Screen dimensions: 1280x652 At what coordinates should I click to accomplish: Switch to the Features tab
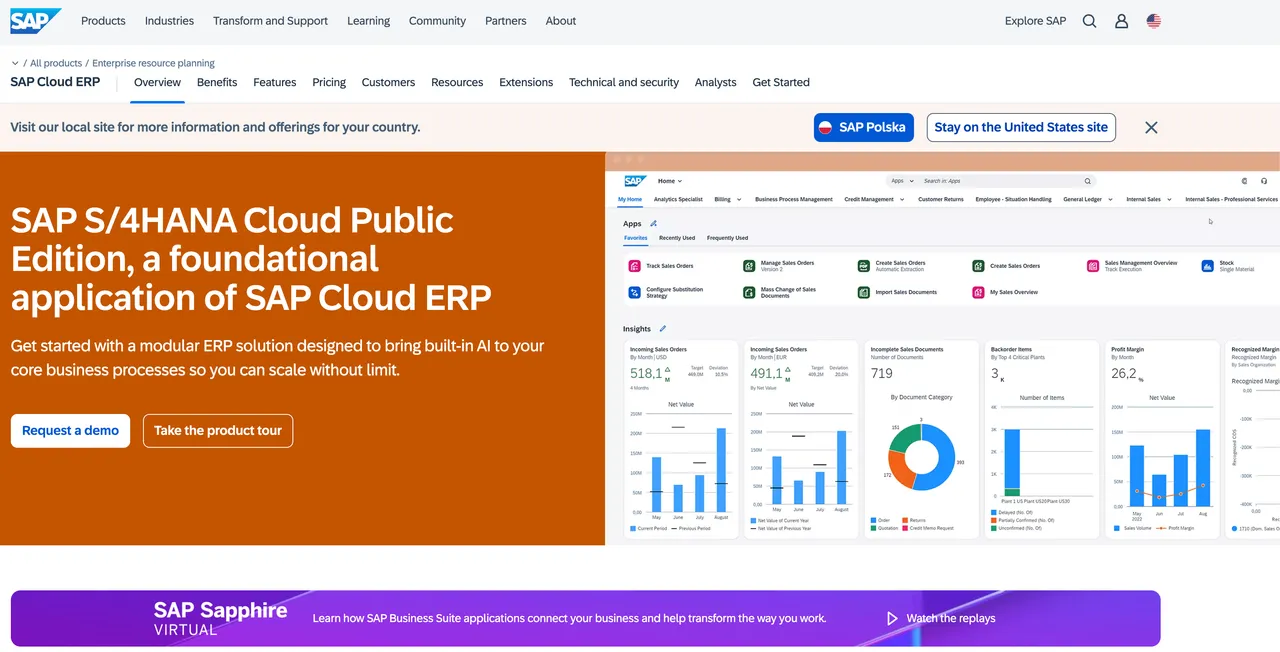(x=274, y=82)
